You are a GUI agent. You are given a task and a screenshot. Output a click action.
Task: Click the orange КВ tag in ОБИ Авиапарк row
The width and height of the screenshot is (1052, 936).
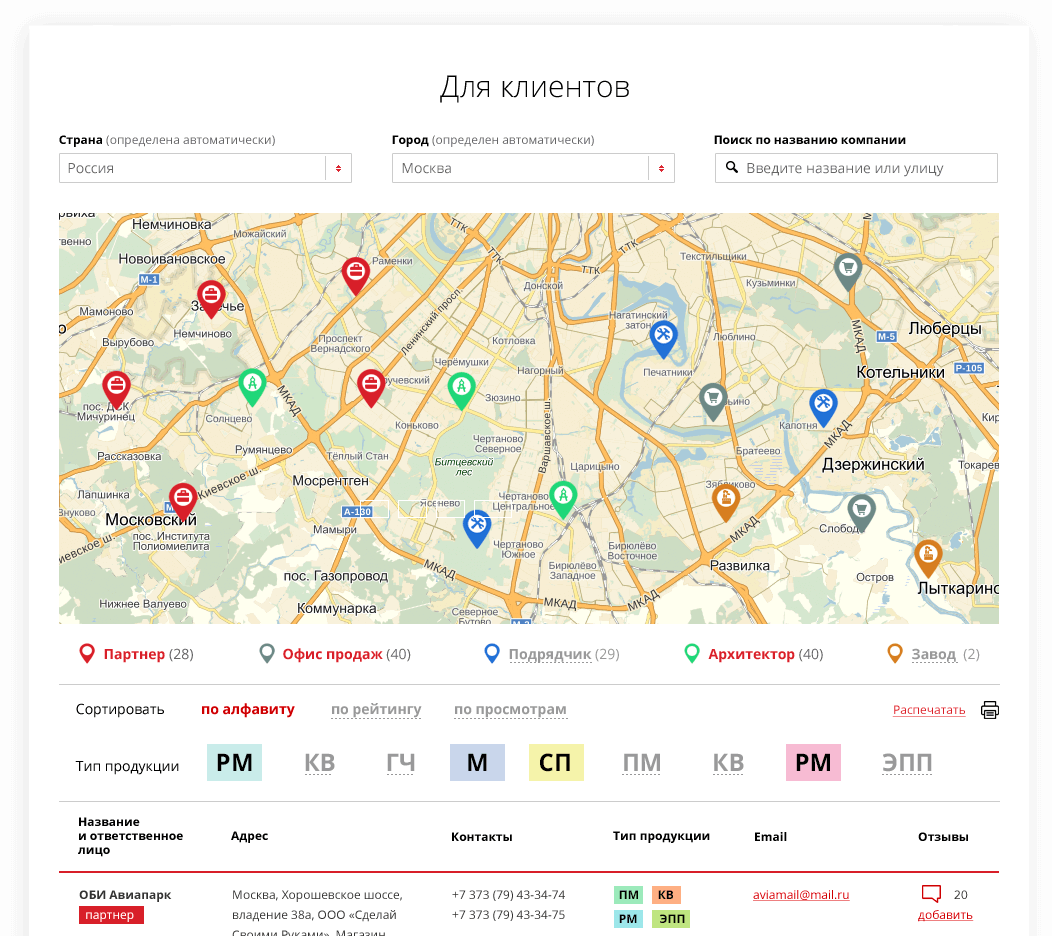666,894
